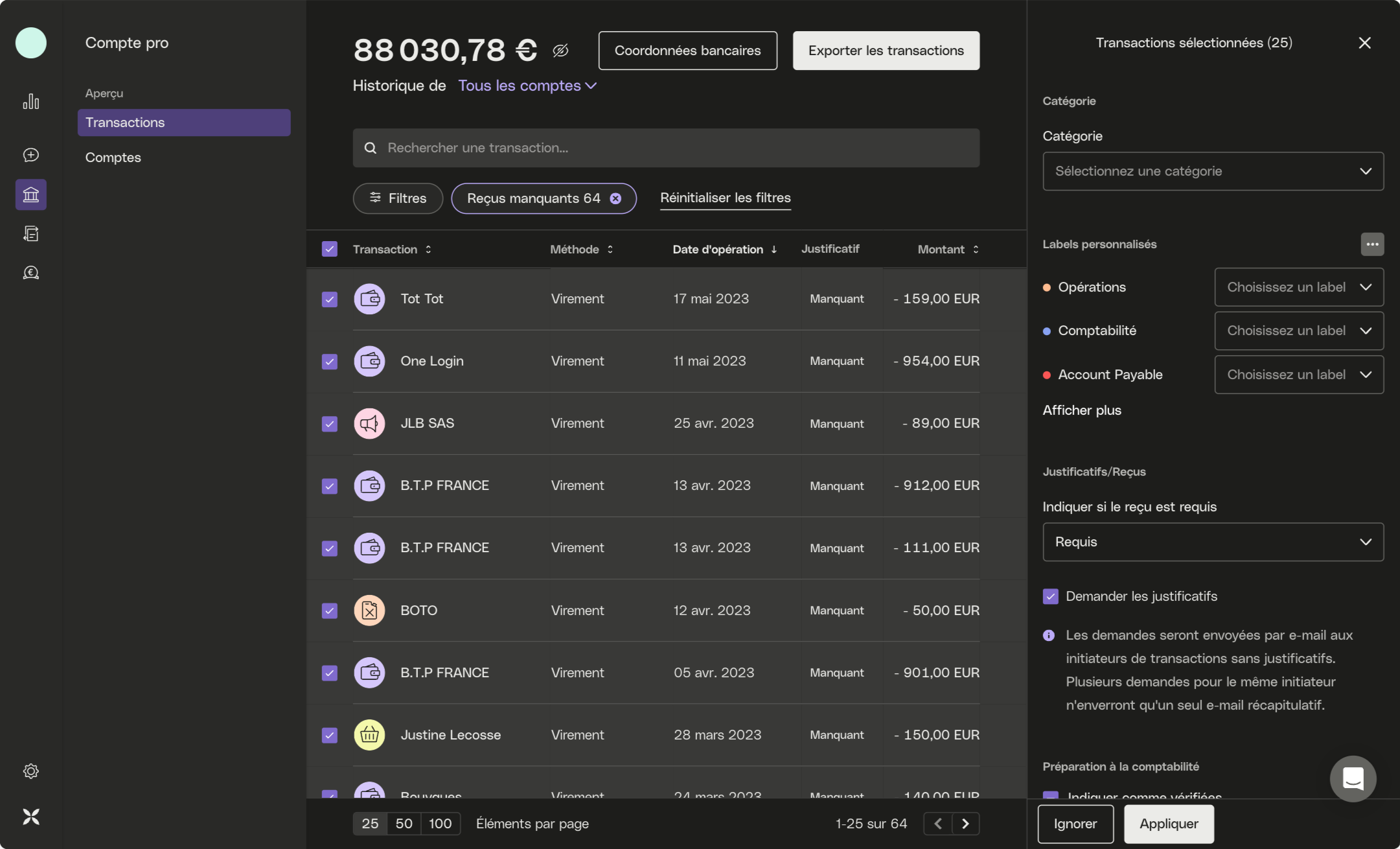Open the Requis receipt dropdown
The height and width of the screenshot is (849, 1400).
[x=1213, y=542]
